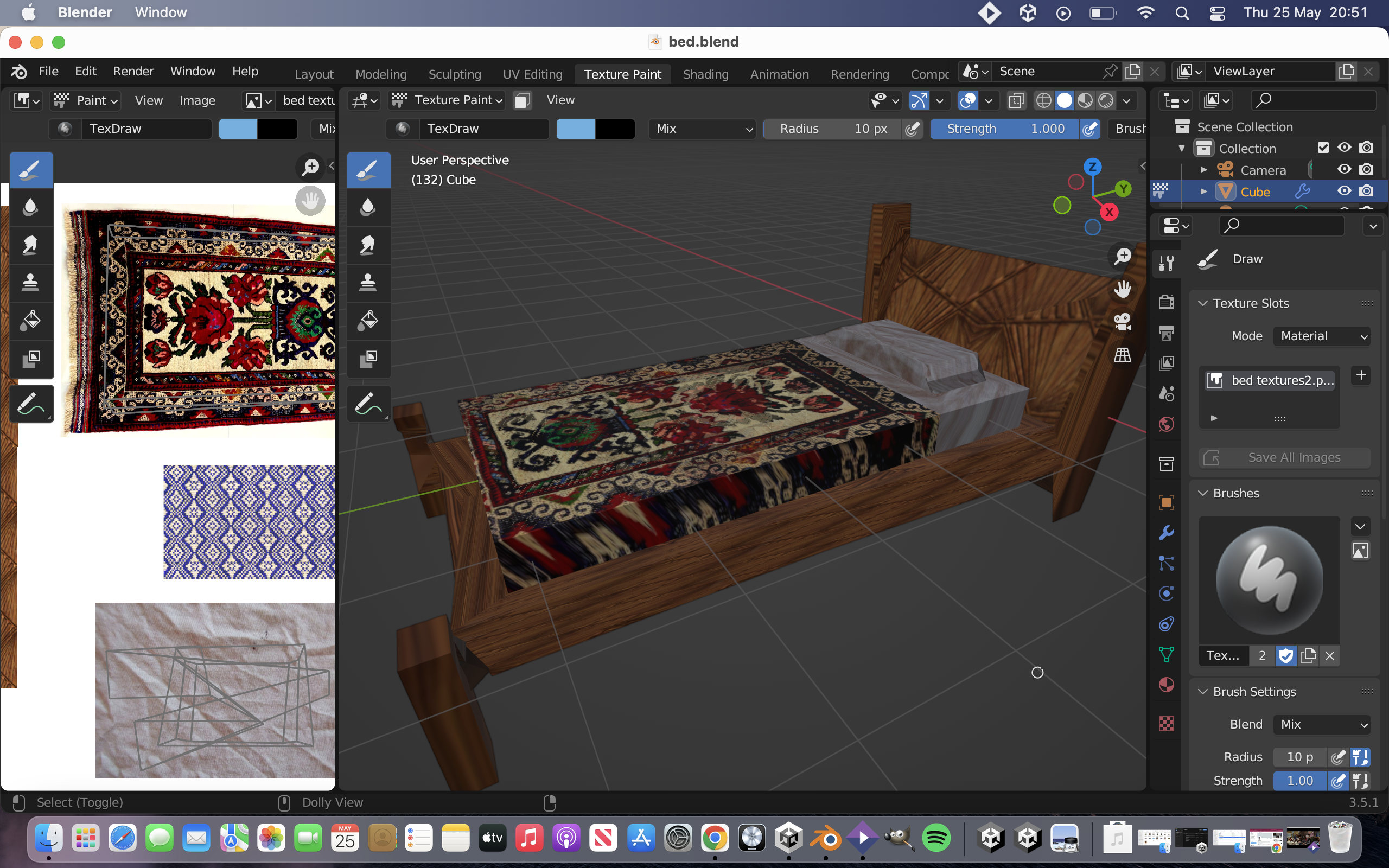
Task: Open the Render menu
Action: [133, 71]
